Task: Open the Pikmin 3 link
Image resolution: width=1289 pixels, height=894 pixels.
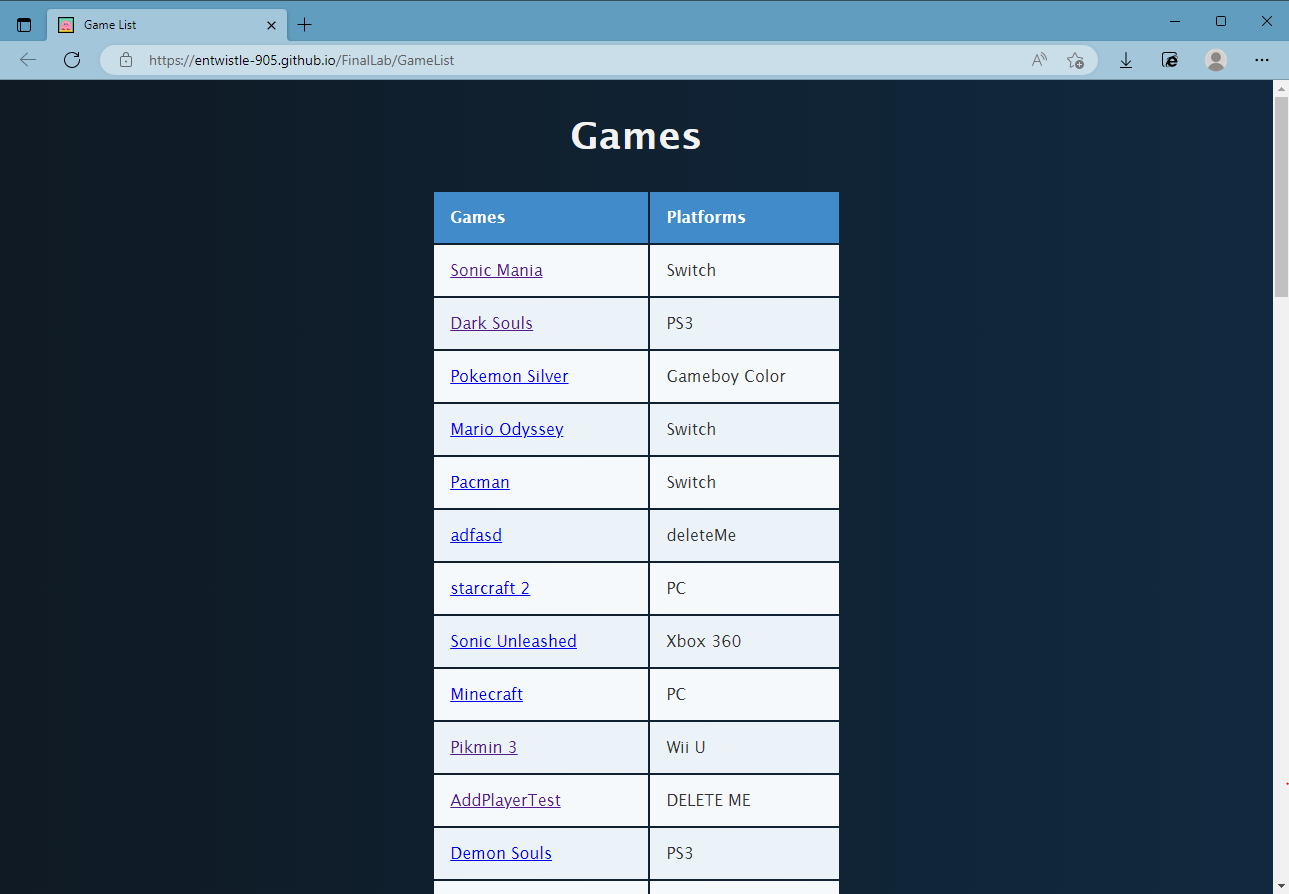Action: tap(483, 747)
